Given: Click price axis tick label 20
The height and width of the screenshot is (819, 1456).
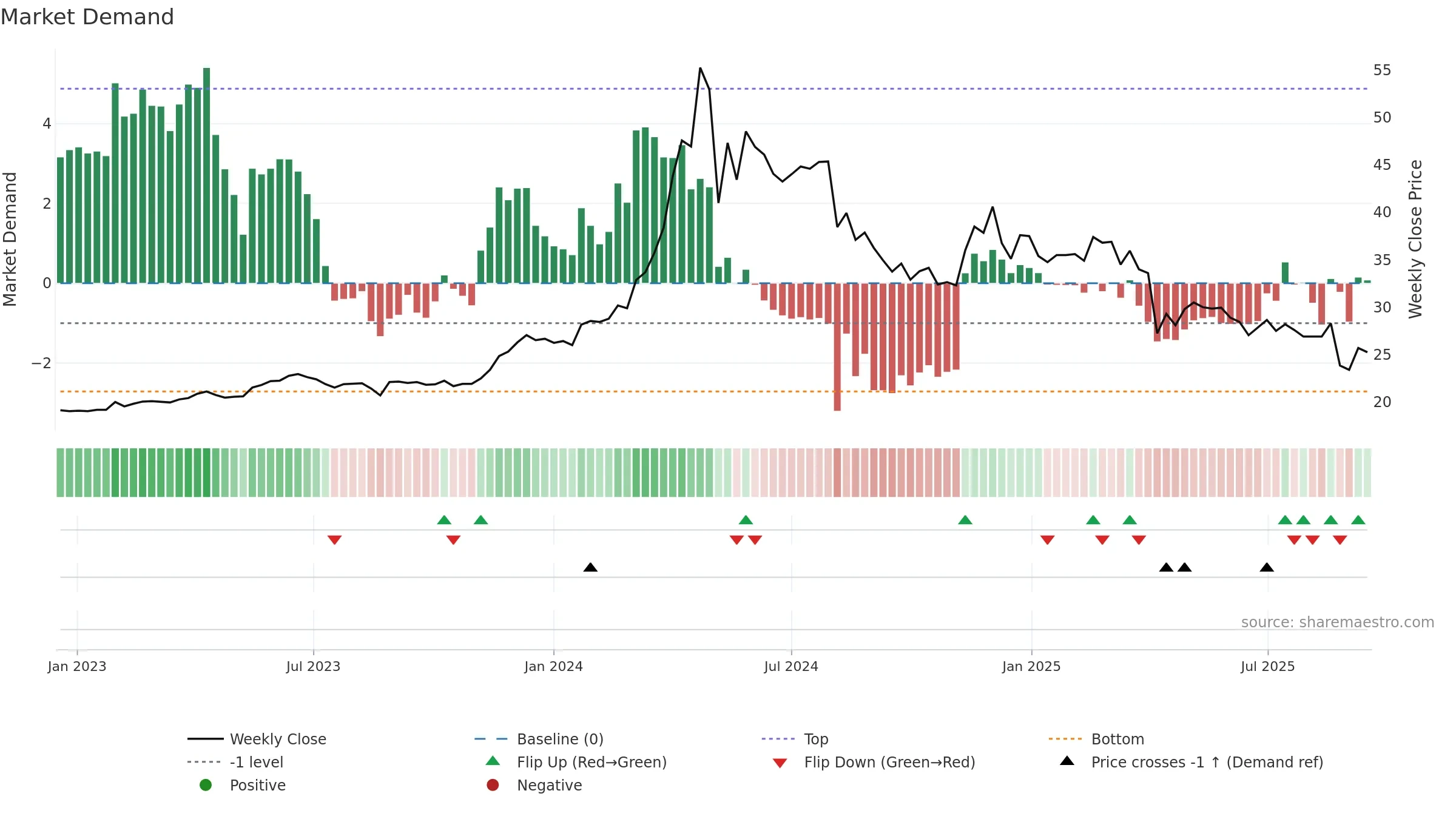Looking at the screenshot, I should pos(1382,402).
